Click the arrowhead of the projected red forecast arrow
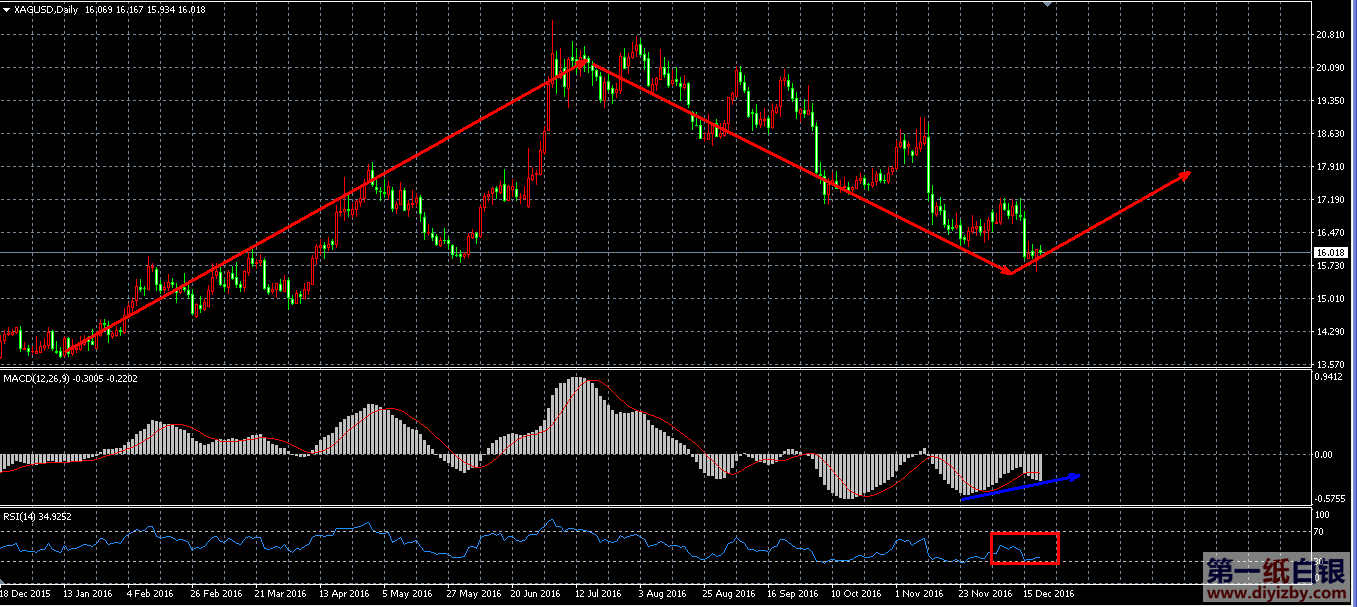The width and height of the screenshot is (1357, 607). click(x=1184, y=175)
